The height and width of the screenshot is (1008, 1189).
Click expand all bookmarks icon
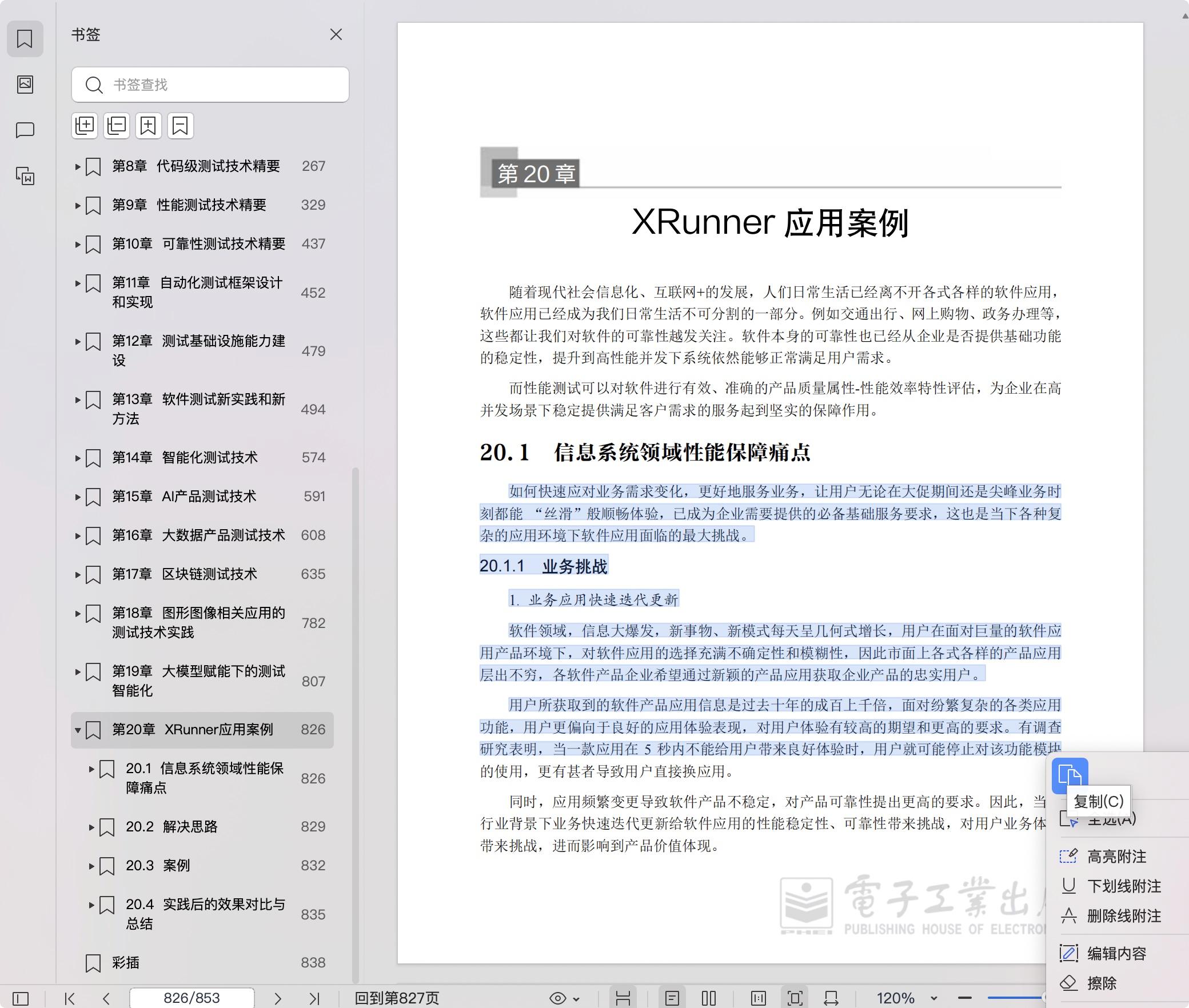pos(85,126)
